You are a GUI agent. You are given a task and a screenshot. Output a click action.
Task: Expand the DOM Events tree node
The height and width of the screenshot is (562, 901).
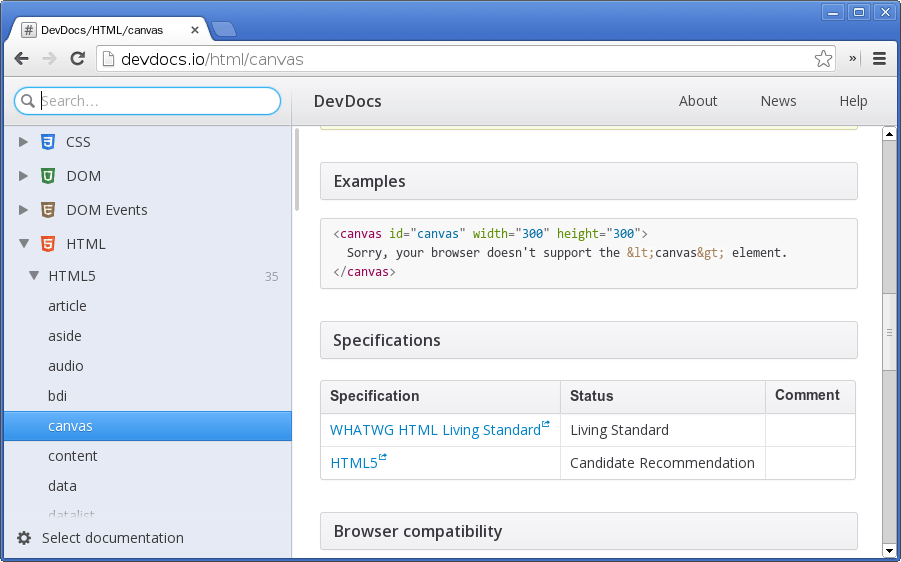[23, 210]
